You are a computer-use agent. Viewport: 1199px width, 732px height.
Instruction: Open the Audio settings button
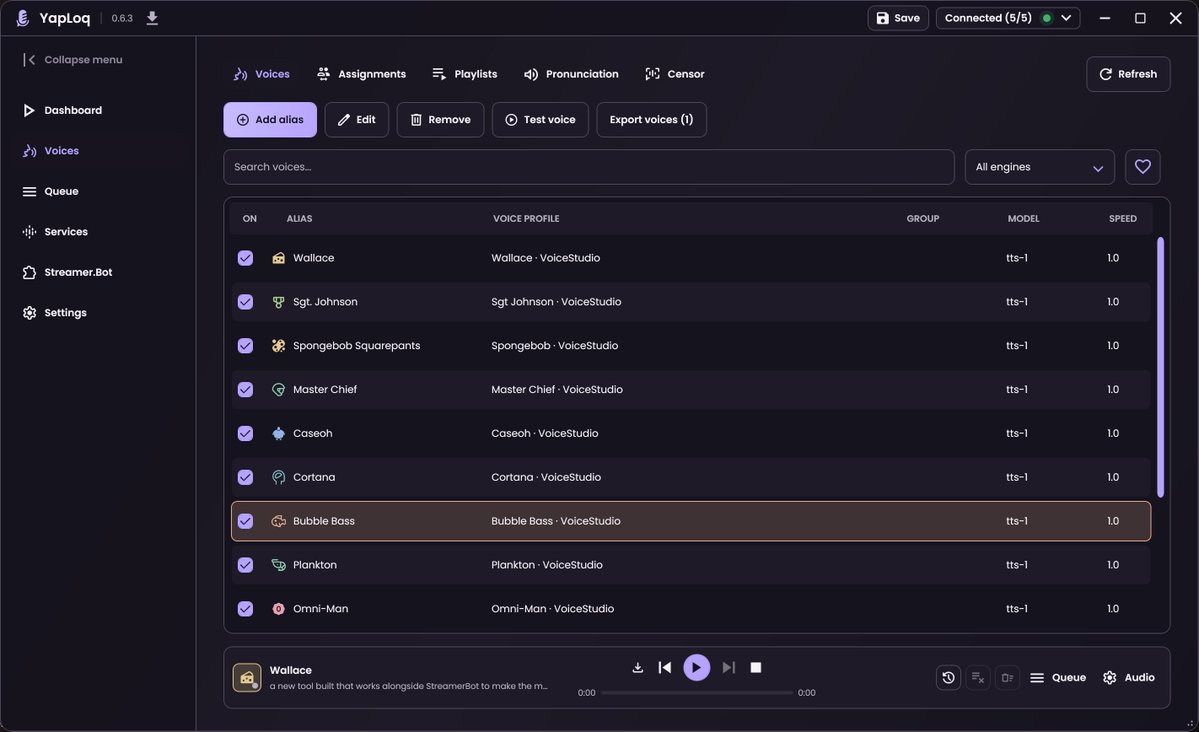[x=1129, y=678]
